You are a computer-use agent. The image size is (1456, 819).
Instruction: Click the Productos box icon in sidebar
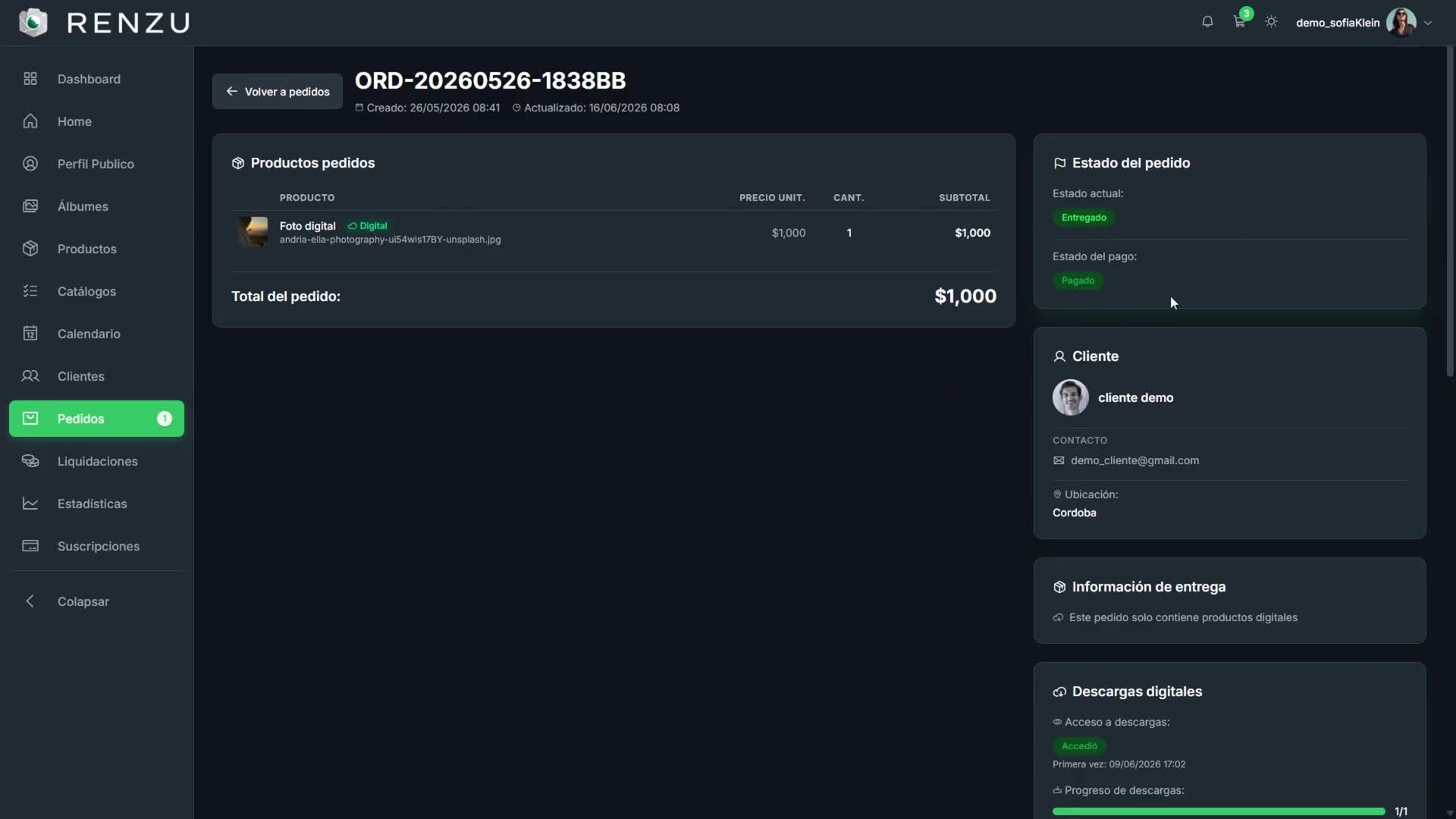click(x=30, y=249)
